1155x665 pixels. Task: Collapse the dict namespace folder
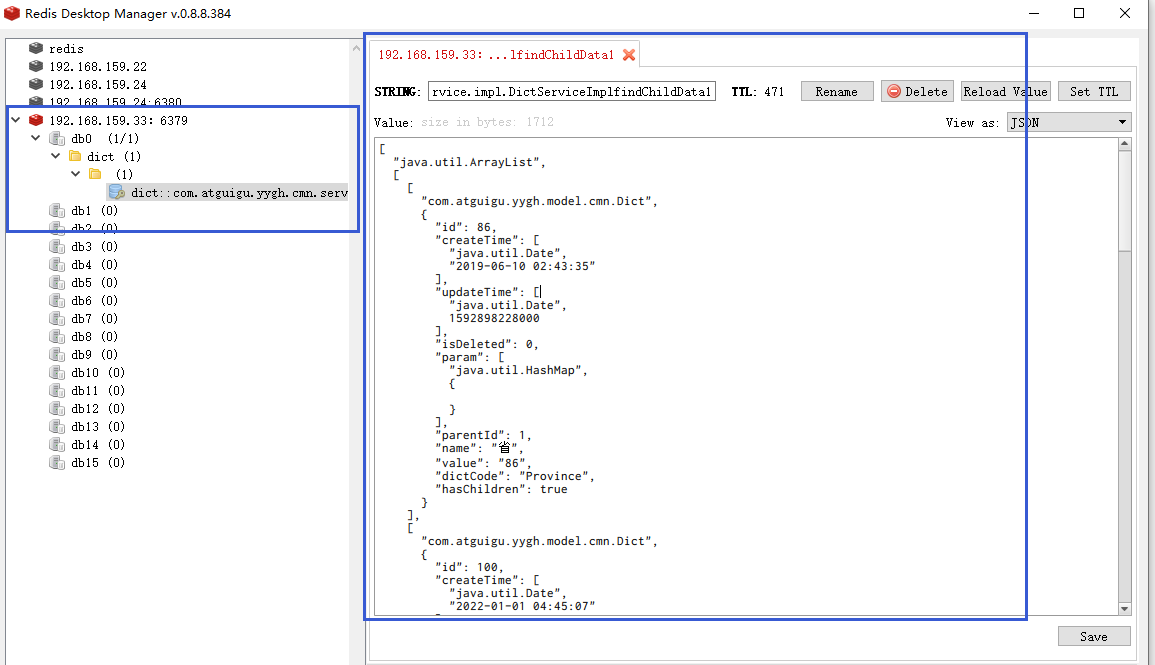pyautogui.click(x=55, y=156)
